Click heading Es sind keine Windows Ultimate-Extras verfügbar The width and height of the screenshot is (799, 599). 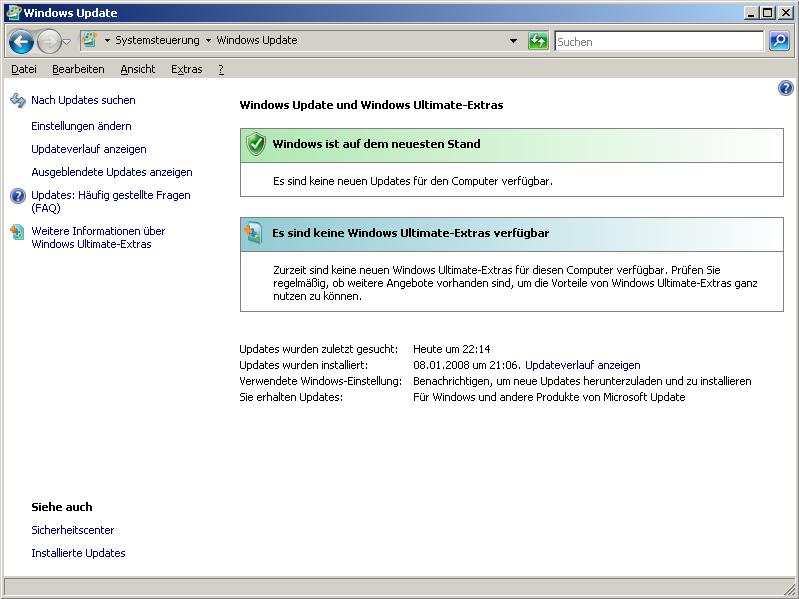[x=411, y=233]
